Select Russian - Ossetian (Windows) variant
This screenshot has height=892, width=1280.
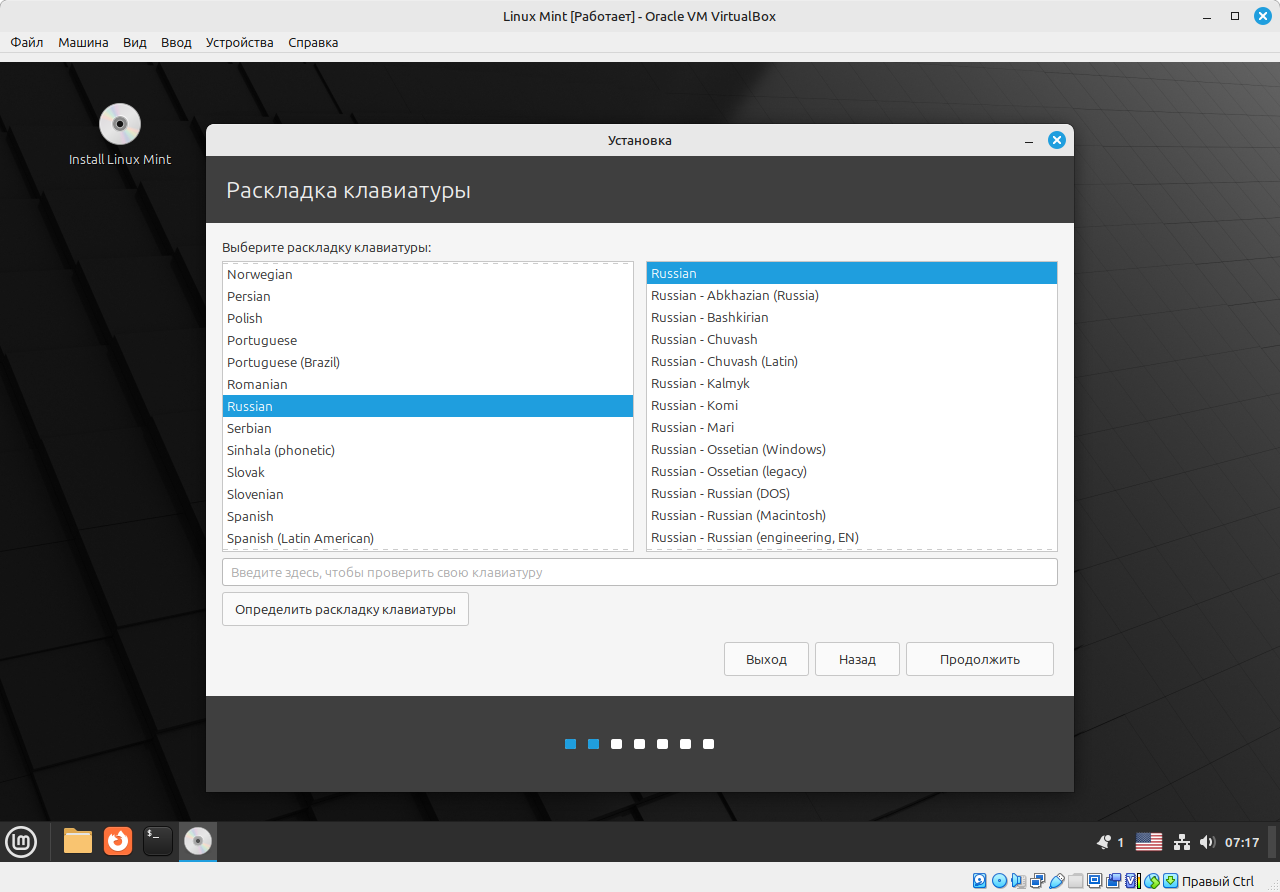(x=852, y=449)
